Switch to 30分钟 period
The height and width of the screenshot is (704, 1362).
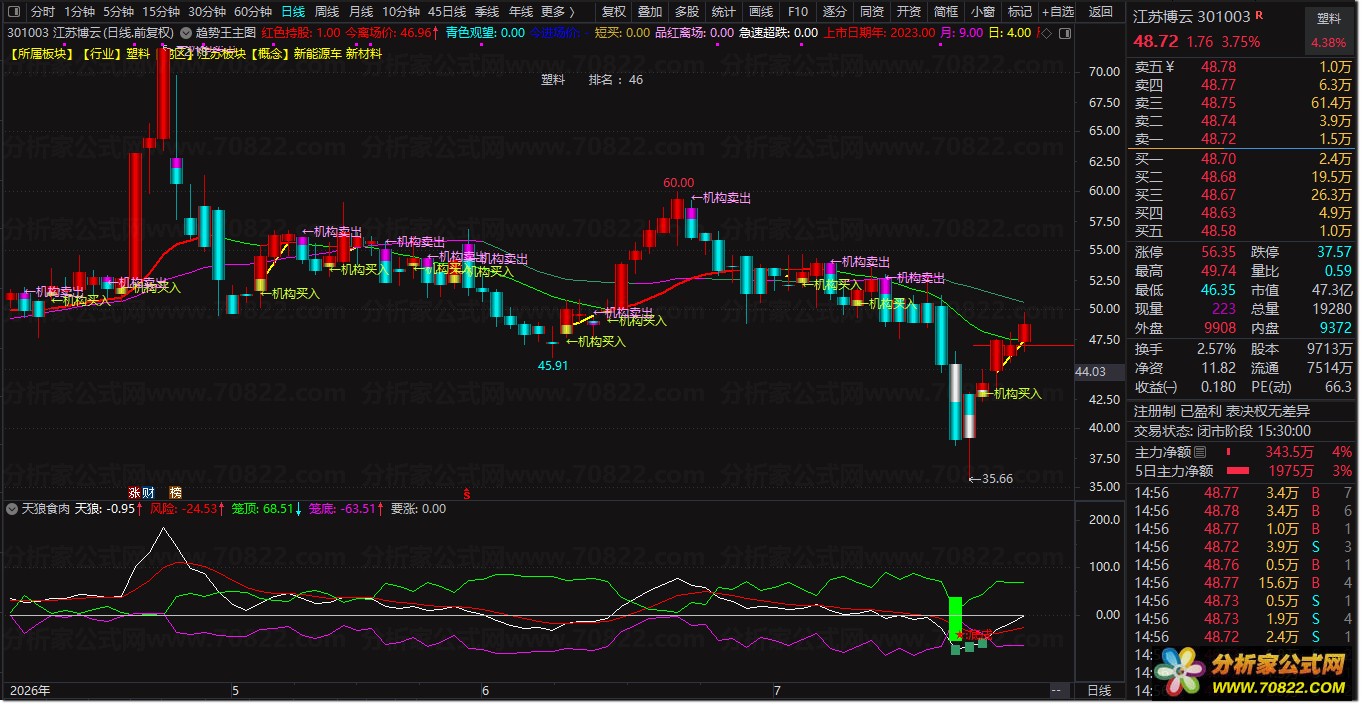(x=207, y=12)
